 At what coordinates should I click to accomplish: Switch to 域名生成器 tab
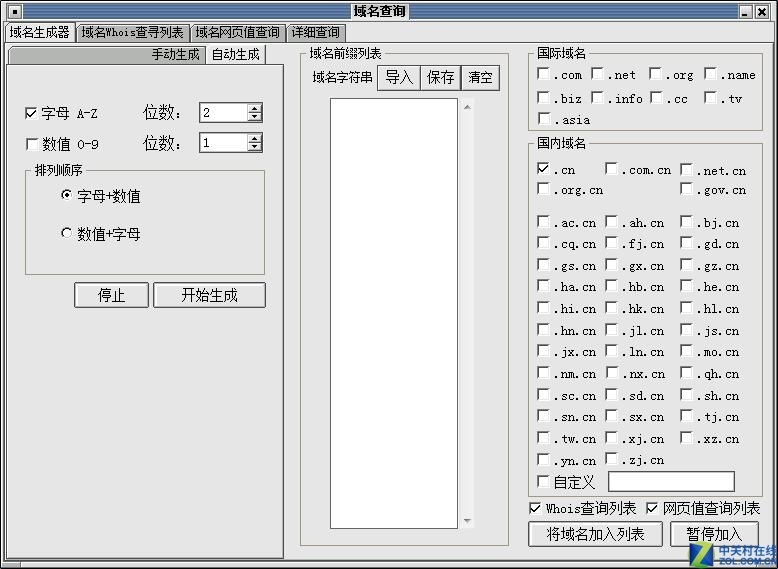[x=40, y=32]
